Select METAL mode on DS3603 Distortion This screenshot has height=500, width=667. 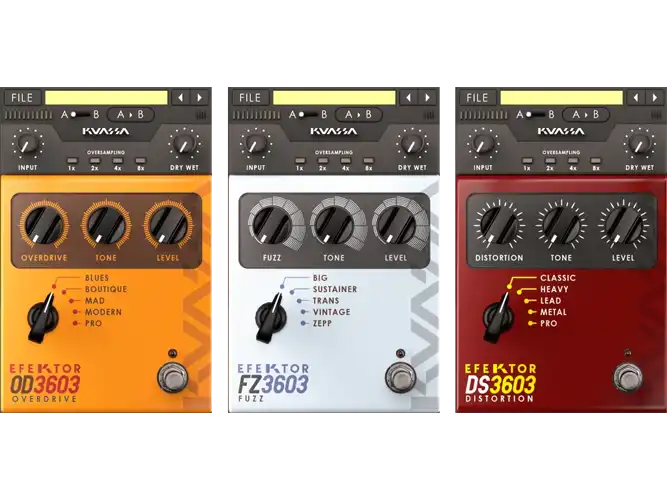click(553, 312)
